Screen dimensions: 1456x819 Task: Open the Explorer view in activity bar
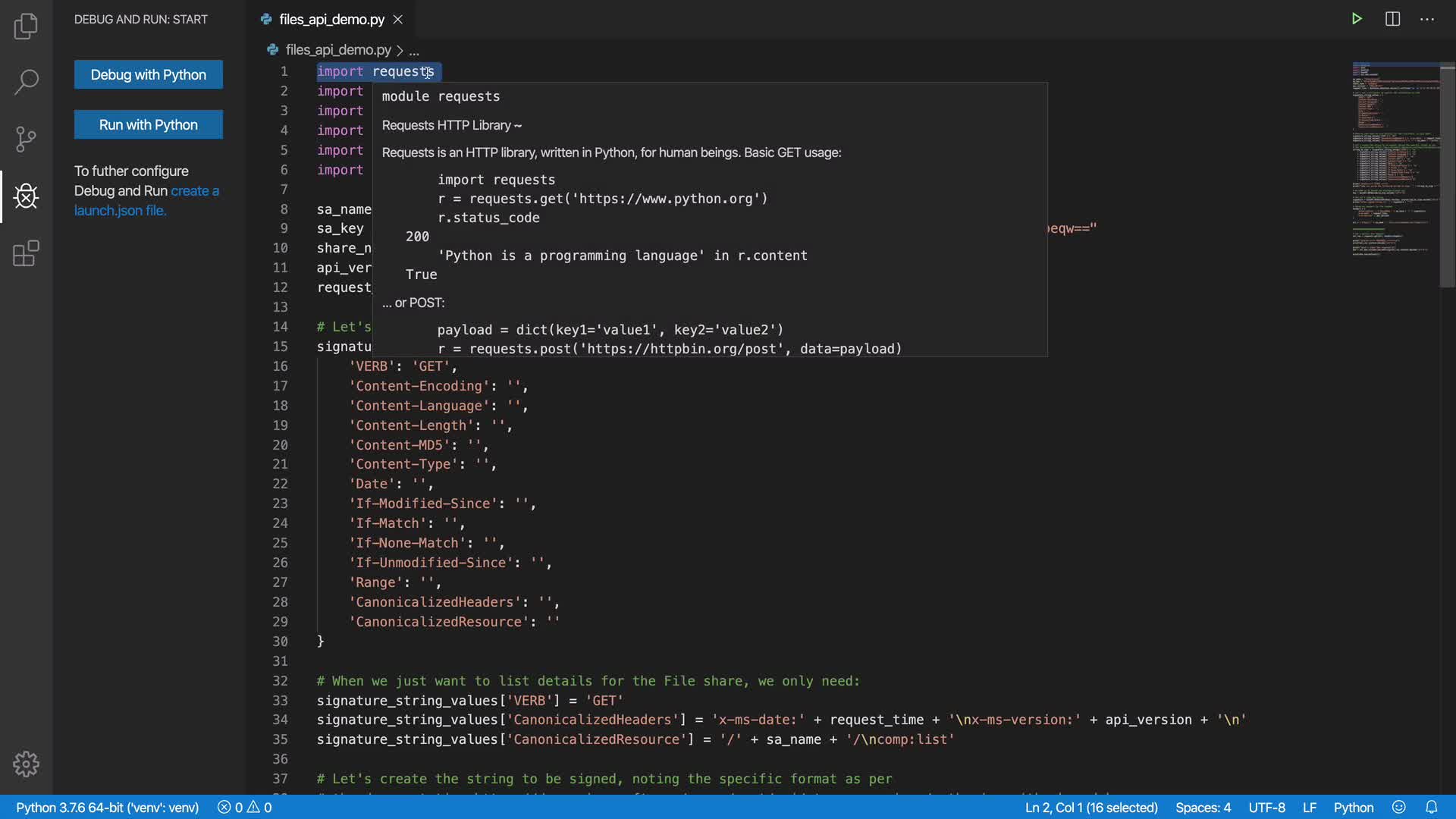coord(26,27)
